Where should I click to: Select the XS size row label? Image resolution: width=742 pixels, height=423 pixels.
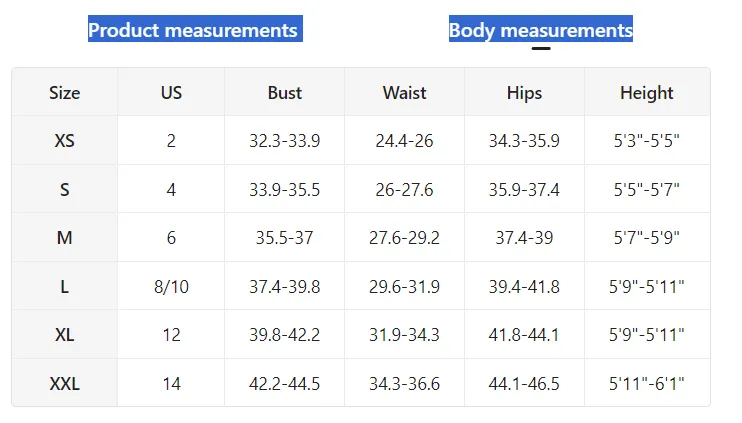click(x=64, y=141)
